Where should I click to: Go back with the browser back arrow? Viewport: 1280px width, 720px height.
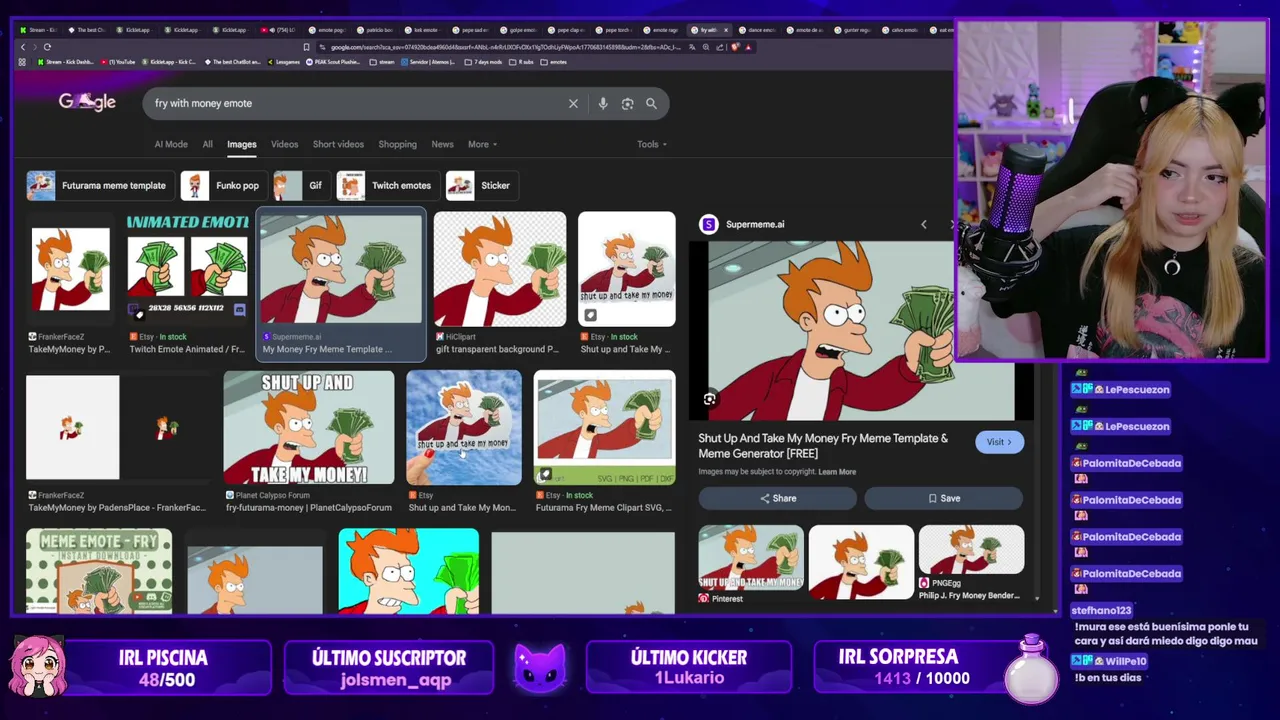[23, 47]
